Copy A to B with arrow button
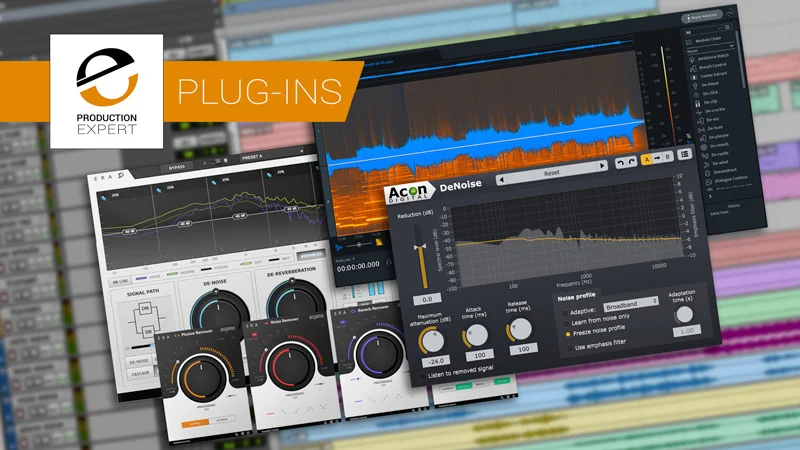Image resolution: width=800 pixels, height=450 pixels. pyautogui.click(x=657, y=158)
